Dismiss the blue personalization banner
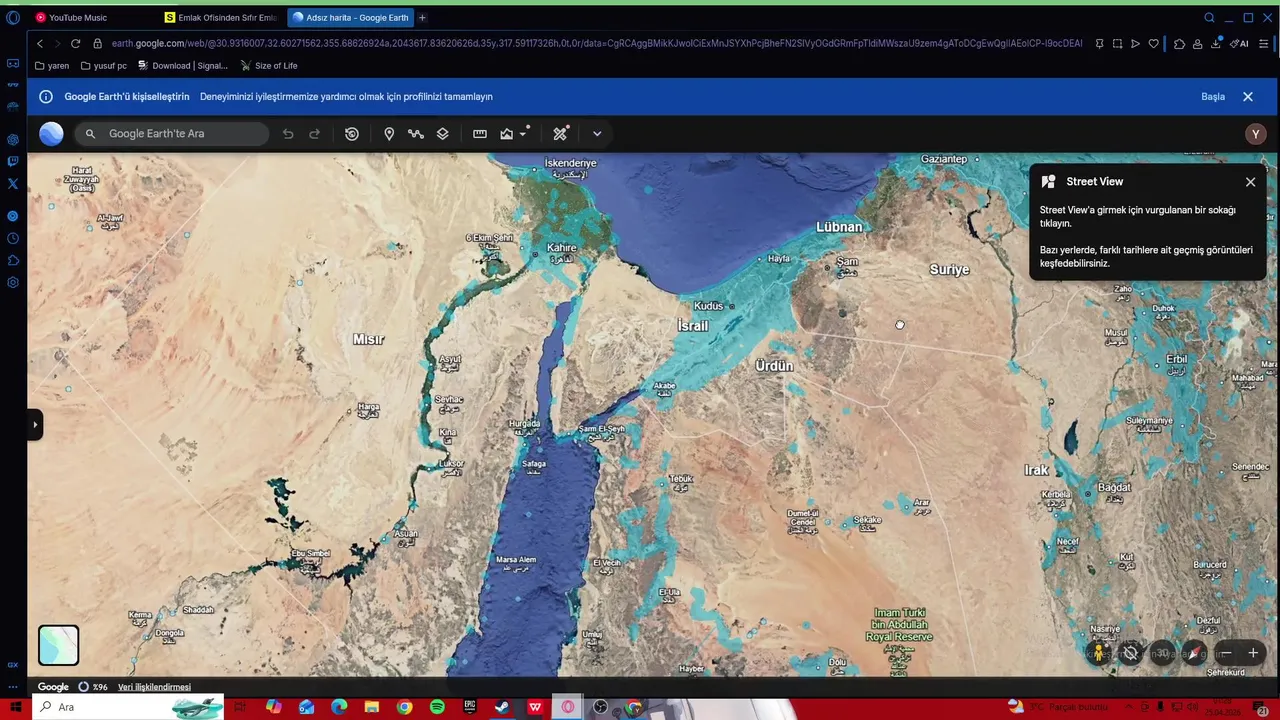The image size is (1280, 720). tap(1248, 97)
